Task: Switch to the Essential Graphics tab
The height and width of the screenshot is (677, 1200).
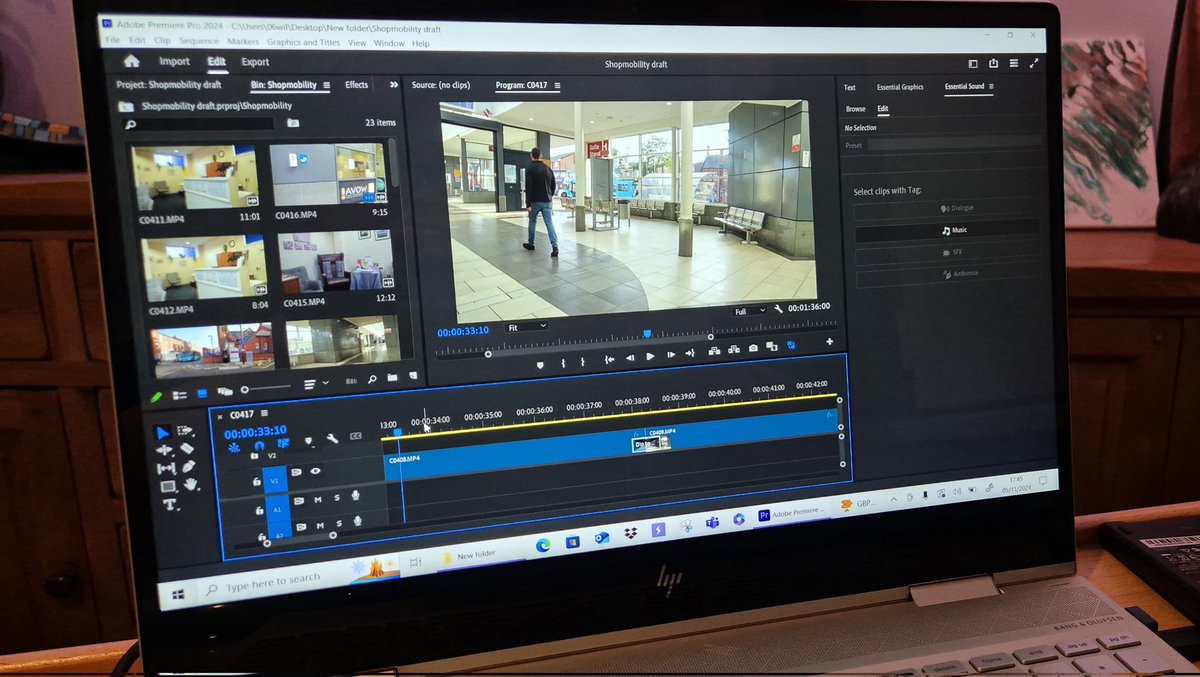Action: (x=899, y=87)
